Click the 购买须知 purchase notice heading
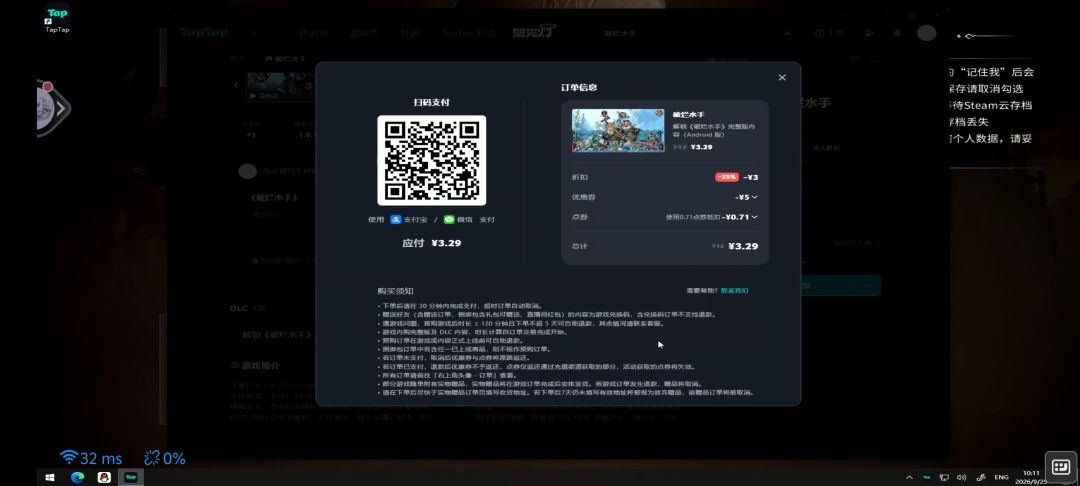 pos(395,291)
